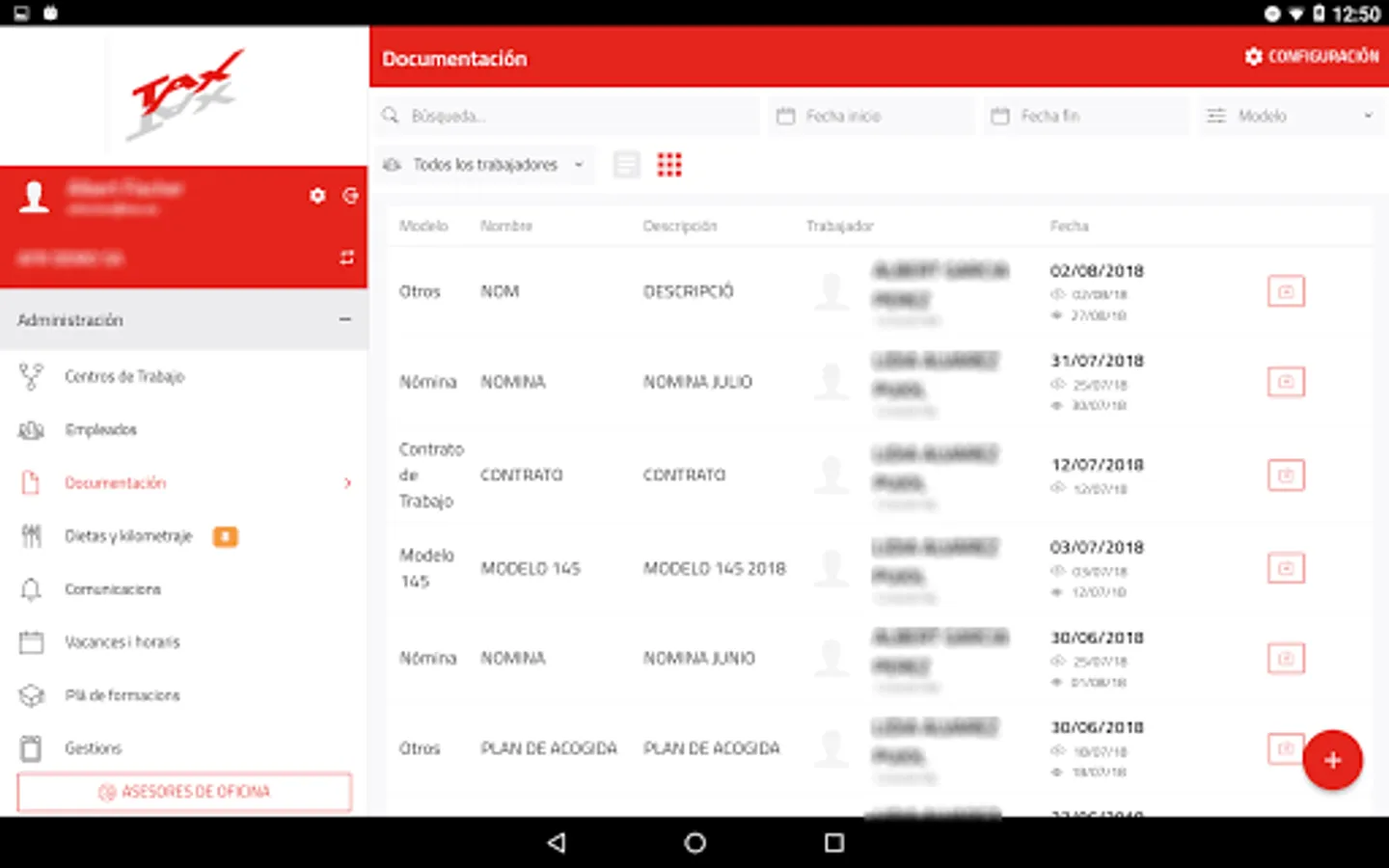Tap the sync icon in the profile card
Image resolution: width=1389 pixels, height=868 pixels.
[347, 258]
